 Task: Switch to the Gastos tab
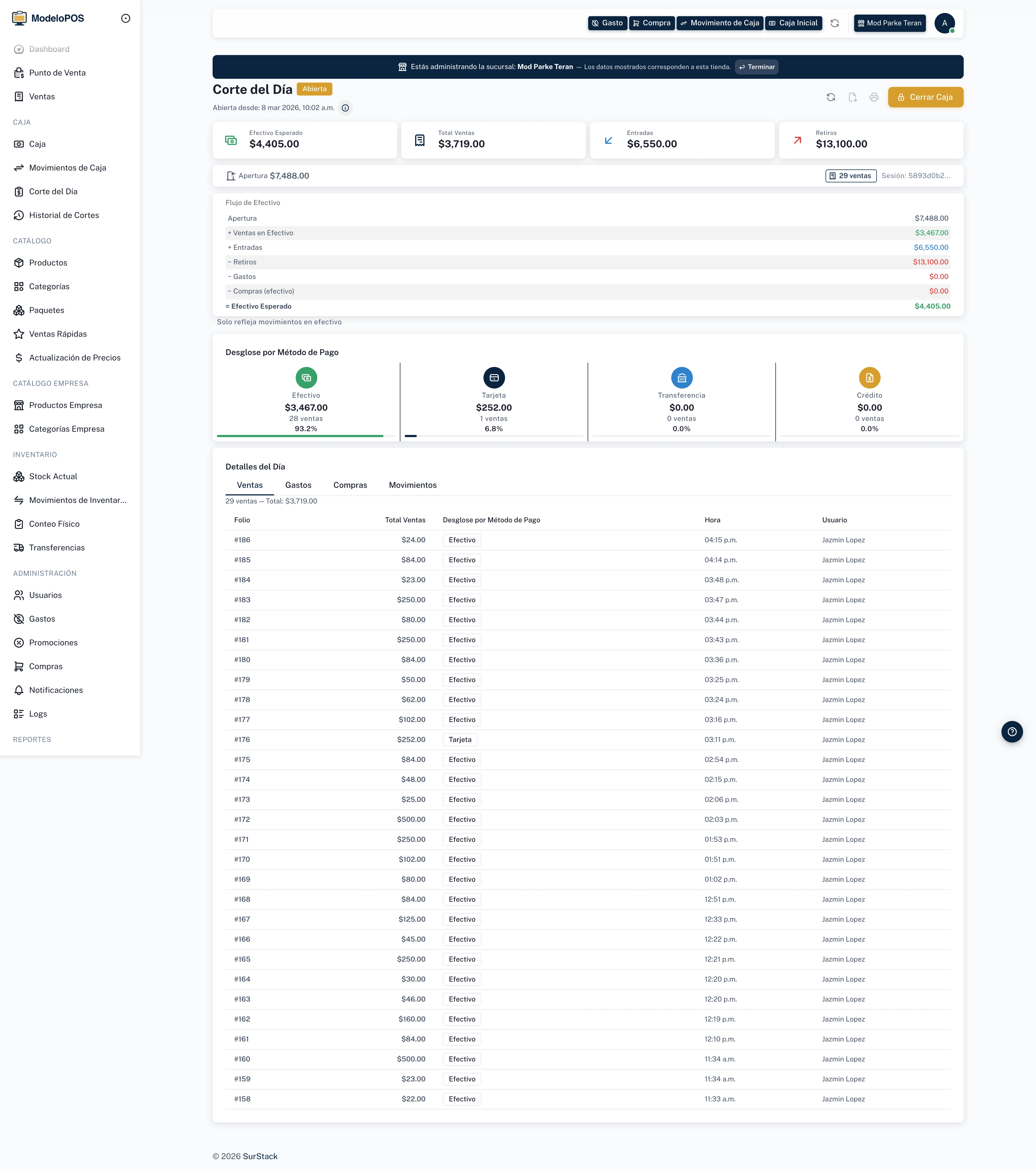pyautogui.click(x=298, y=485)
